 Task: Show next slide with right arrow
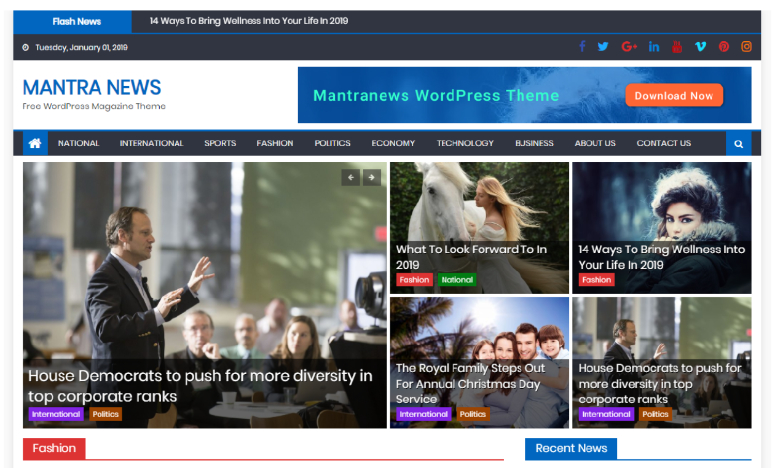372,177
